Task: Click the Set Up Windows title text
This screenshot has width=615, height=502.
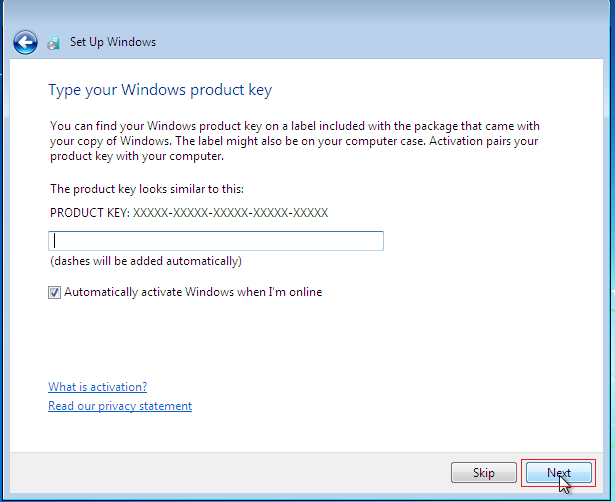Action: click(x=113, y=42)
